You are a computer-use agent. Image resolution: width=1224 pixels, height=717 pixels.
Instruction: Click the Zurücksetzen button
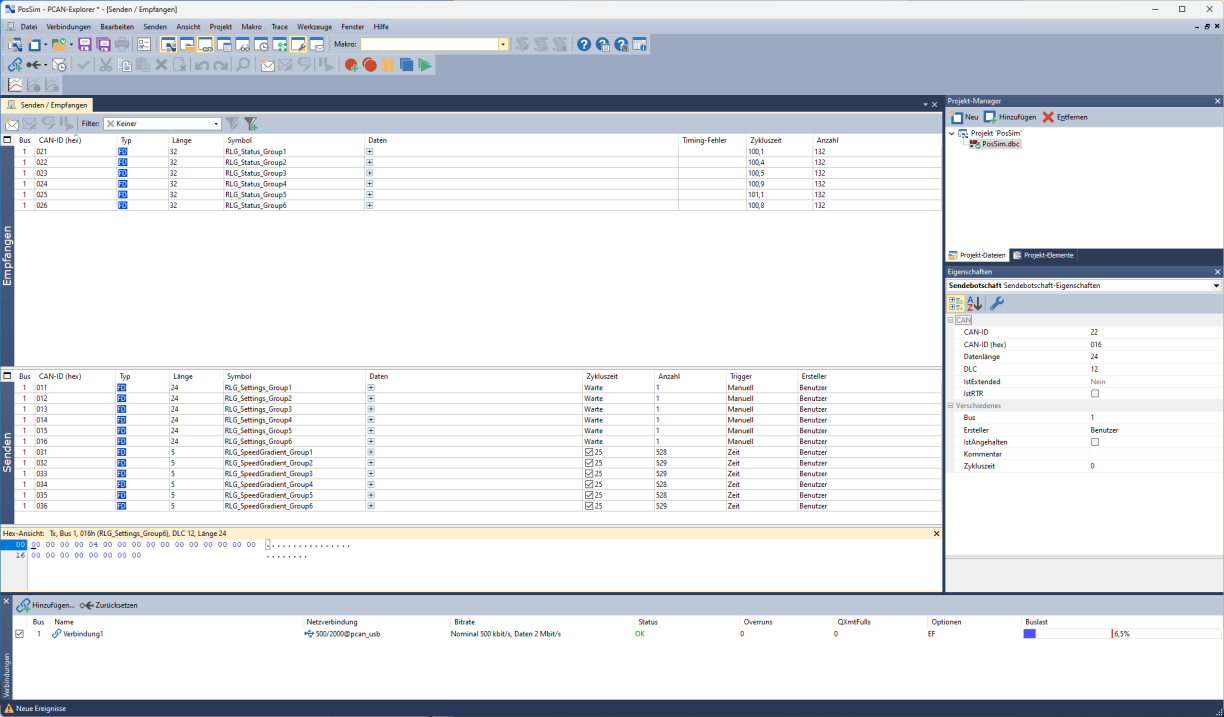109,606
